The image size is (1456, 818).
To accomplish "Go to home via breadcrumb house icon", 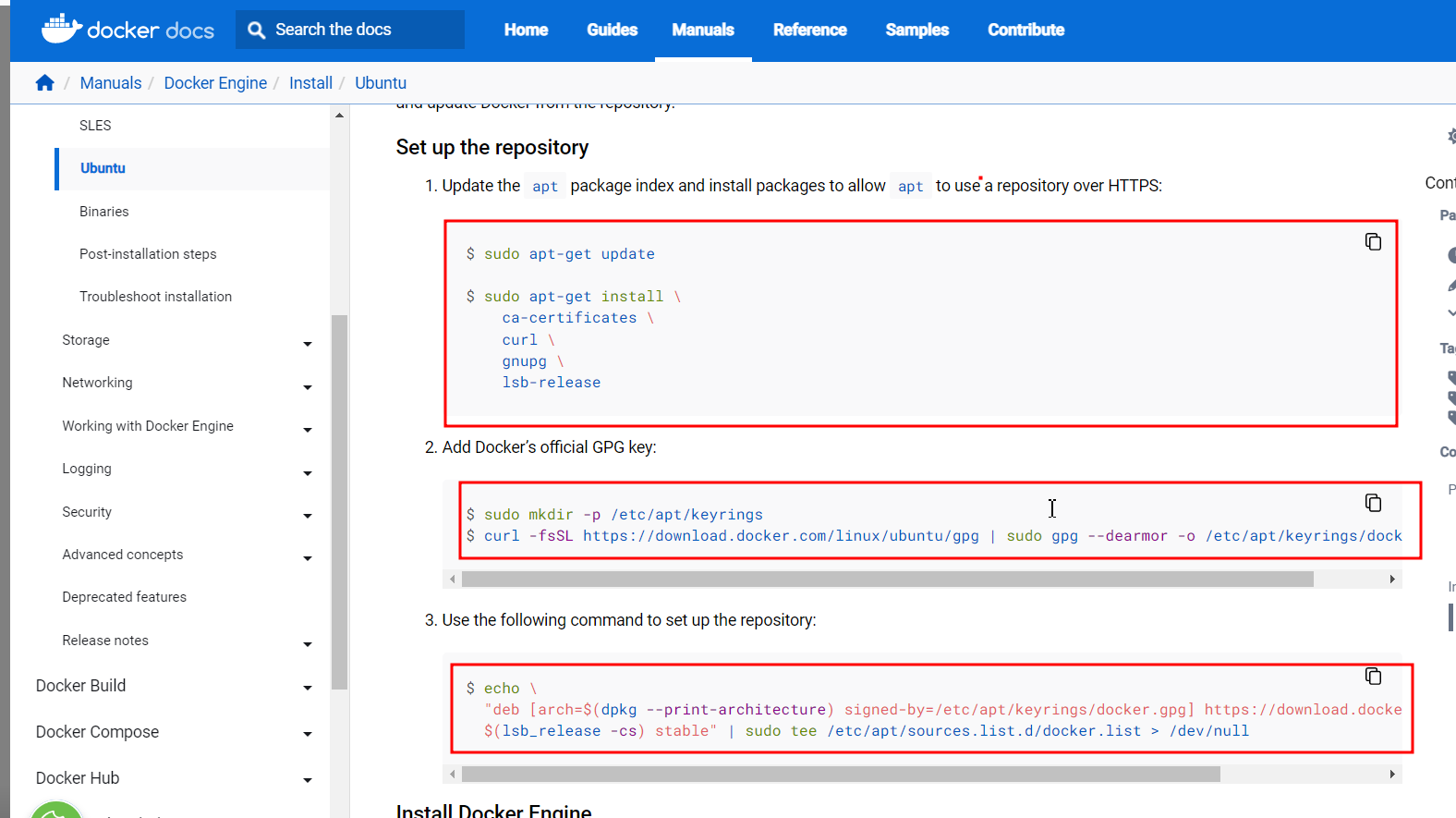I will [x=44, y=83].
